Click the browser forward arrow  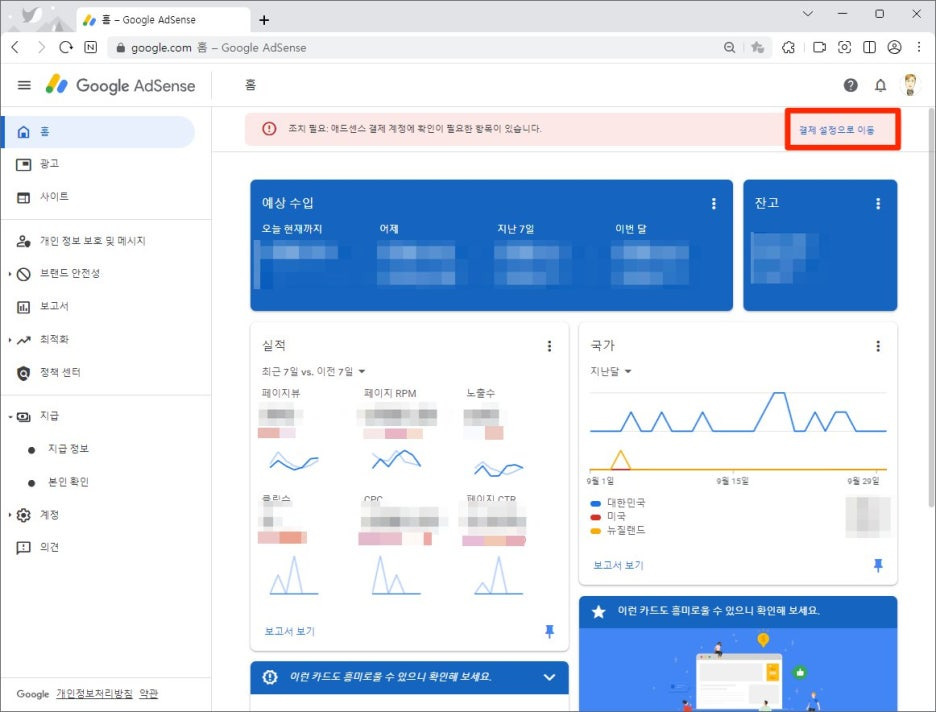click(x=41, y=47)
